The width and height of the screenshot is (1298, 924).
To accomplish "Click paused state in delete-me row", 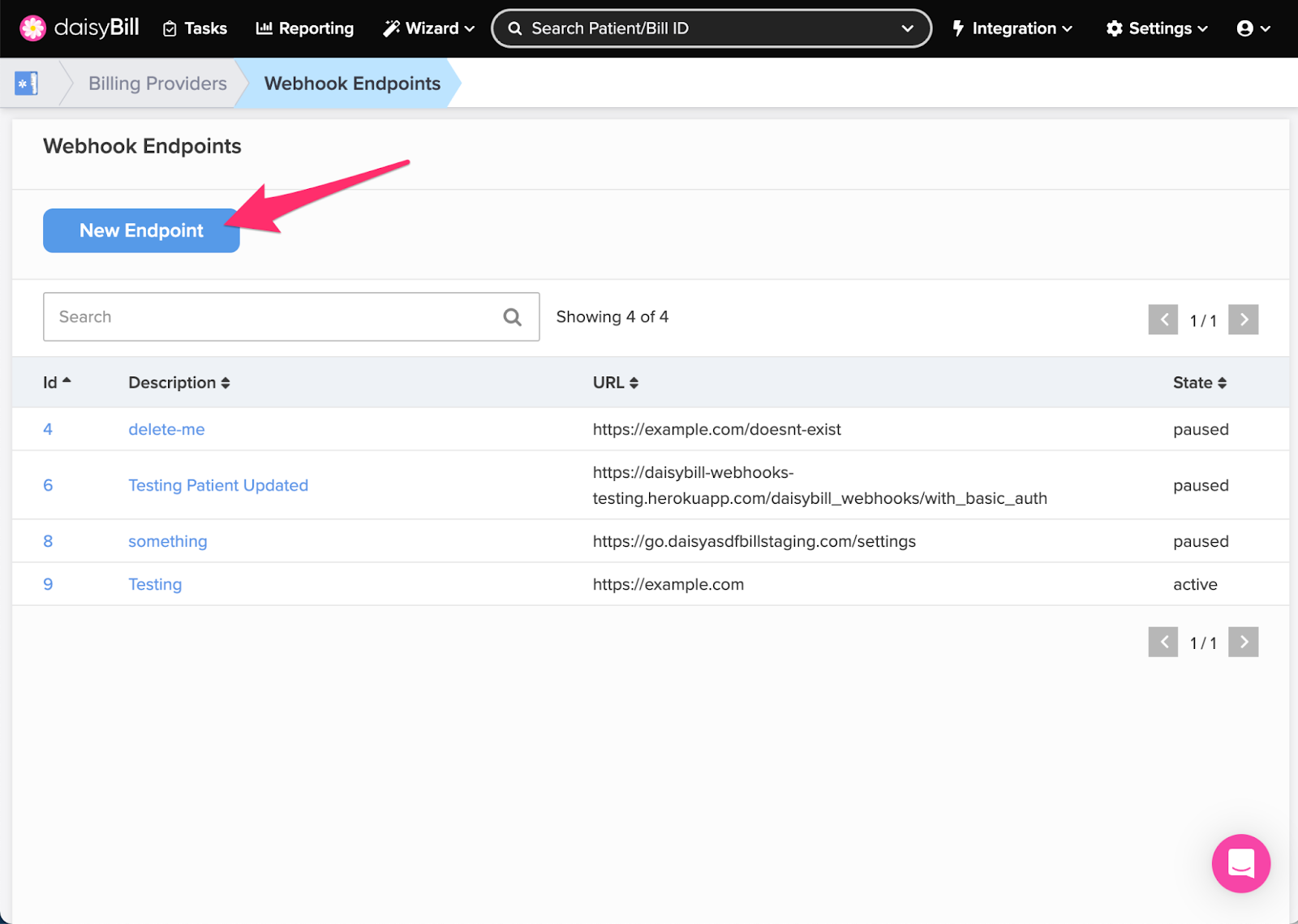I will coord(1201,429).
